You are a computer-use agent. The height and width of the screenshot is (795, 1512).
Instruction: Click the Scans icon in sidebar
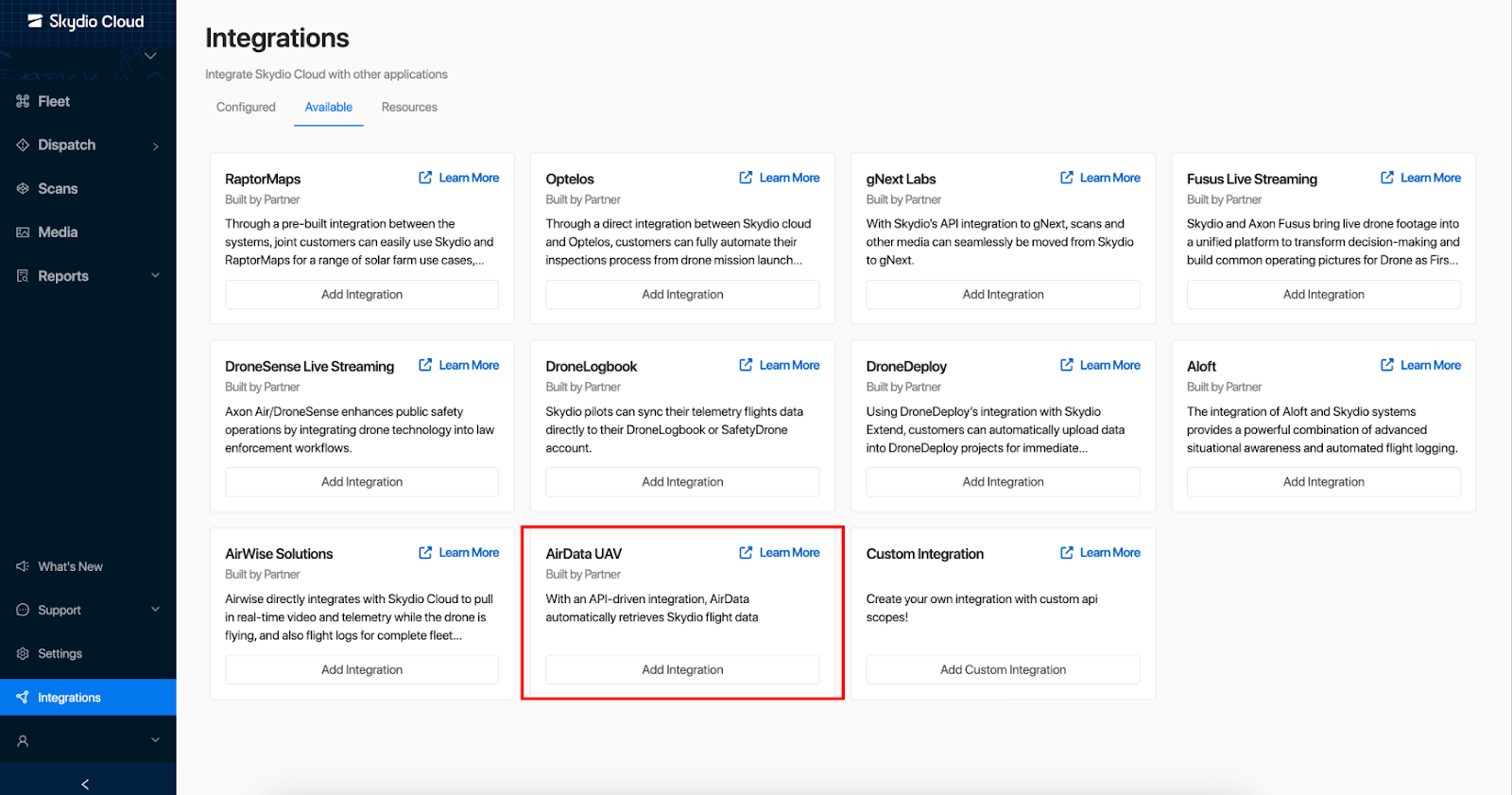pyautogui.click(x=23, y=188)
